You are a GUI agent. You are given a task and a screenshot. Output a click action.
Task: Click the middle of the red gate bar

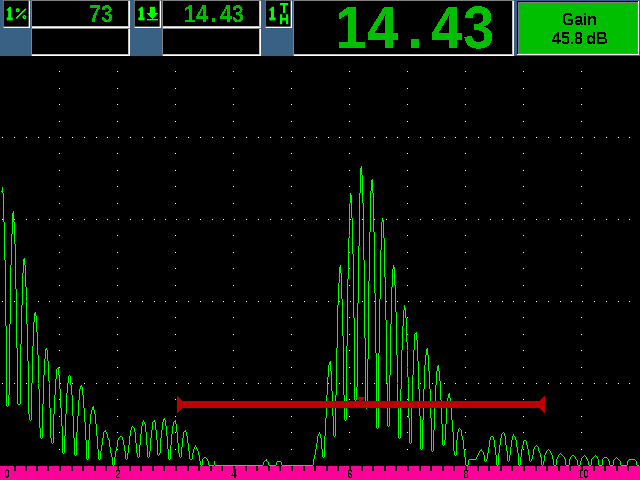point(360,404)
